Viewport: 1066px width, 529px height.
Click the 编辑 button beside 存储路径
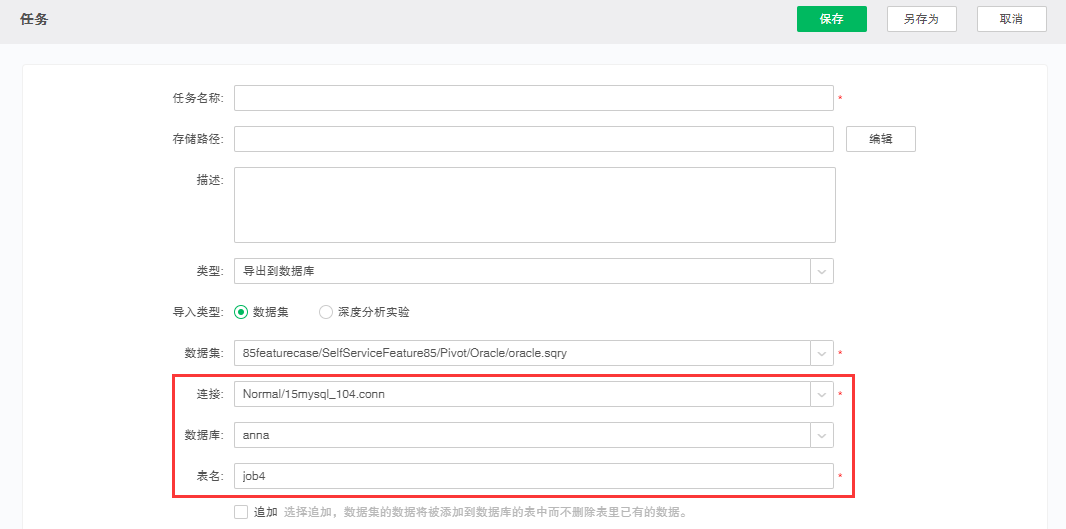880,139
